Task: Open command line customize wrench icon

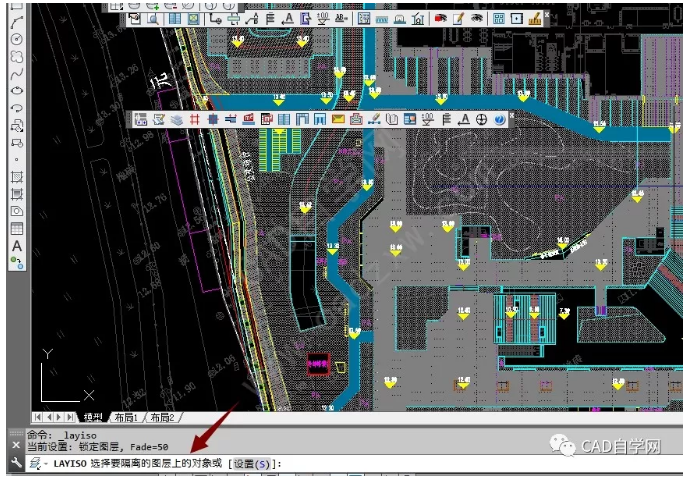Action: click(x=16, y=463)
